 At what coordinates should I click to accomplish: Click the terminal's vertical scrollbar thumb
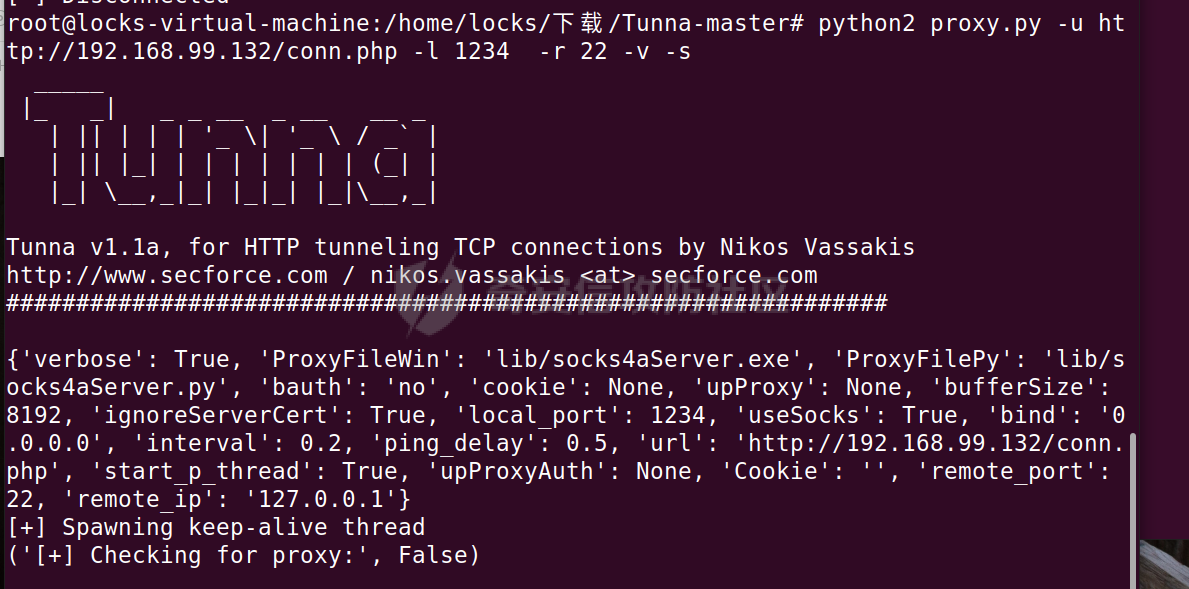[1134, 509]
